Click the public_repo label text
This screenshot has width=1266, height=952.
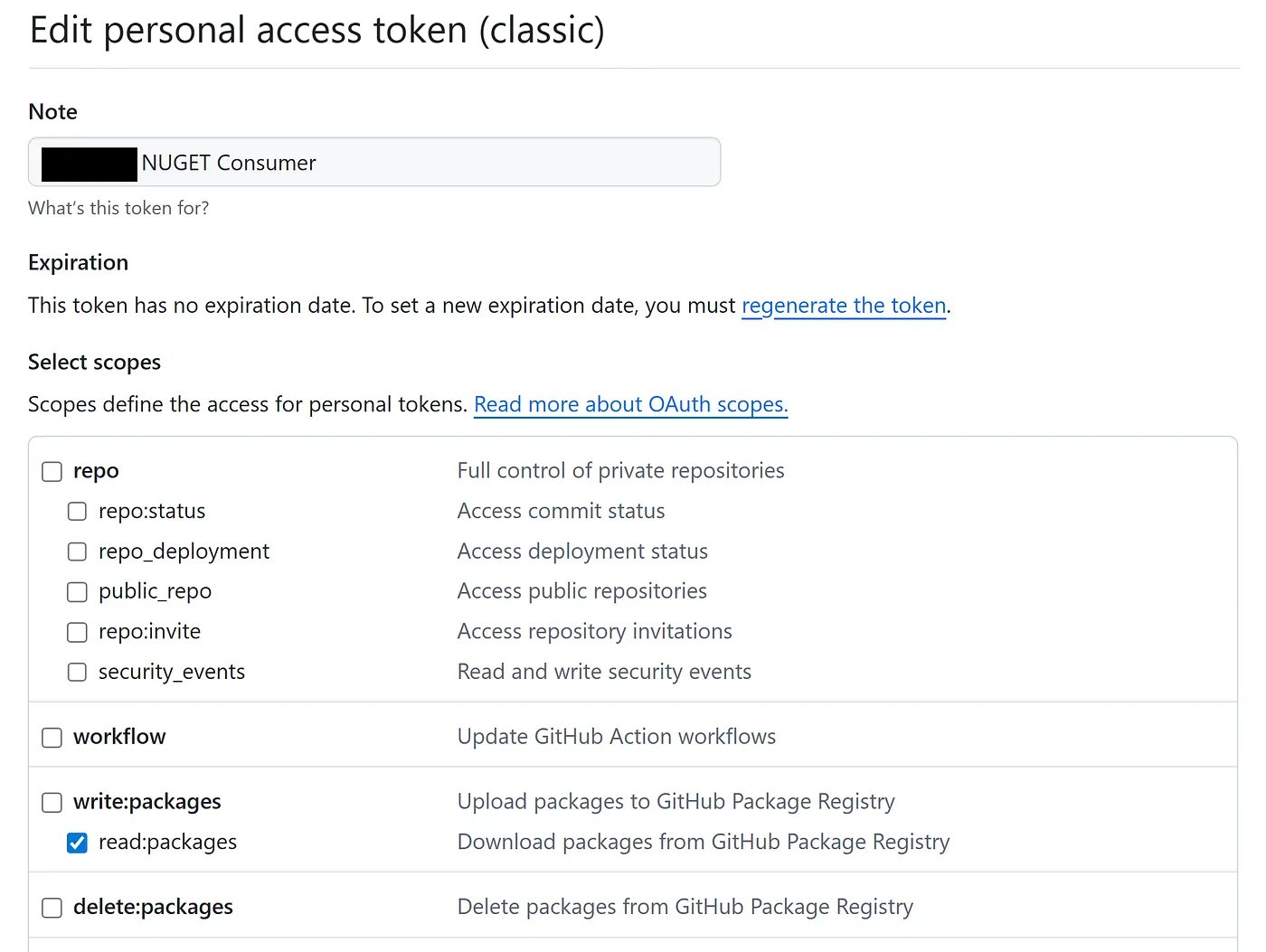[x=155, y=591]
